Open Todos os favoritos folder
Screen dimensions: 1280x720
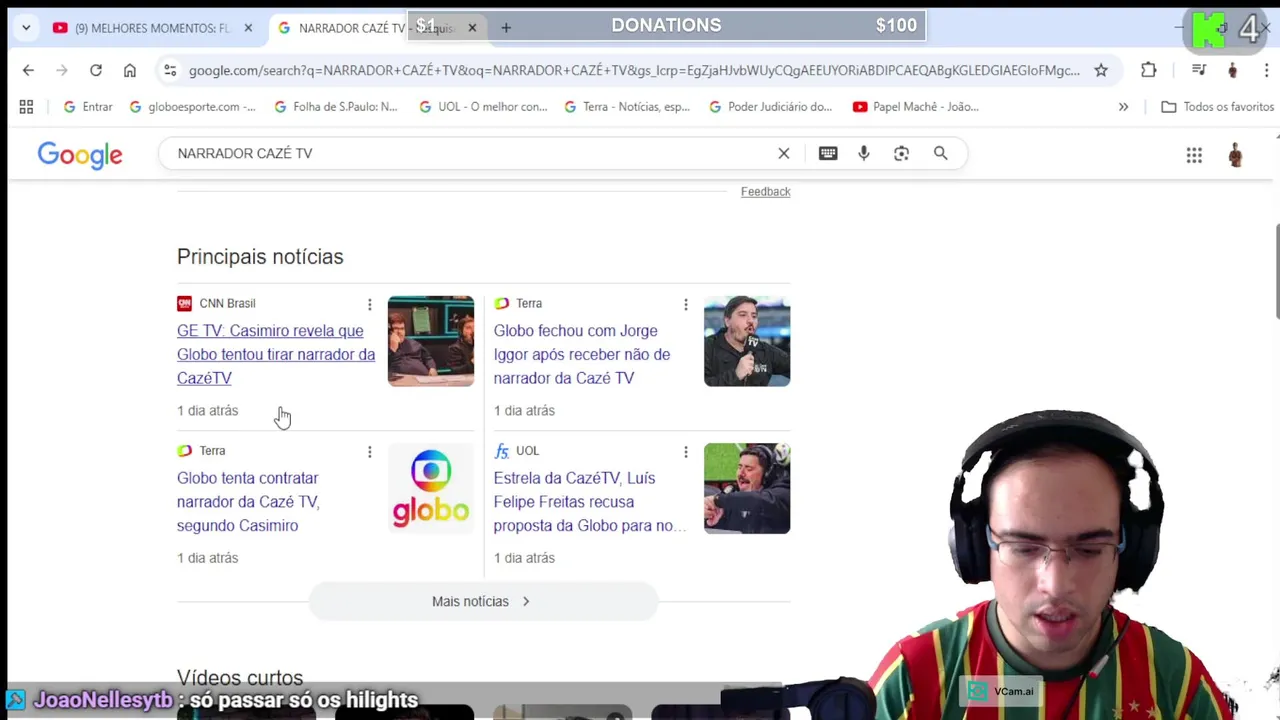1218,107
